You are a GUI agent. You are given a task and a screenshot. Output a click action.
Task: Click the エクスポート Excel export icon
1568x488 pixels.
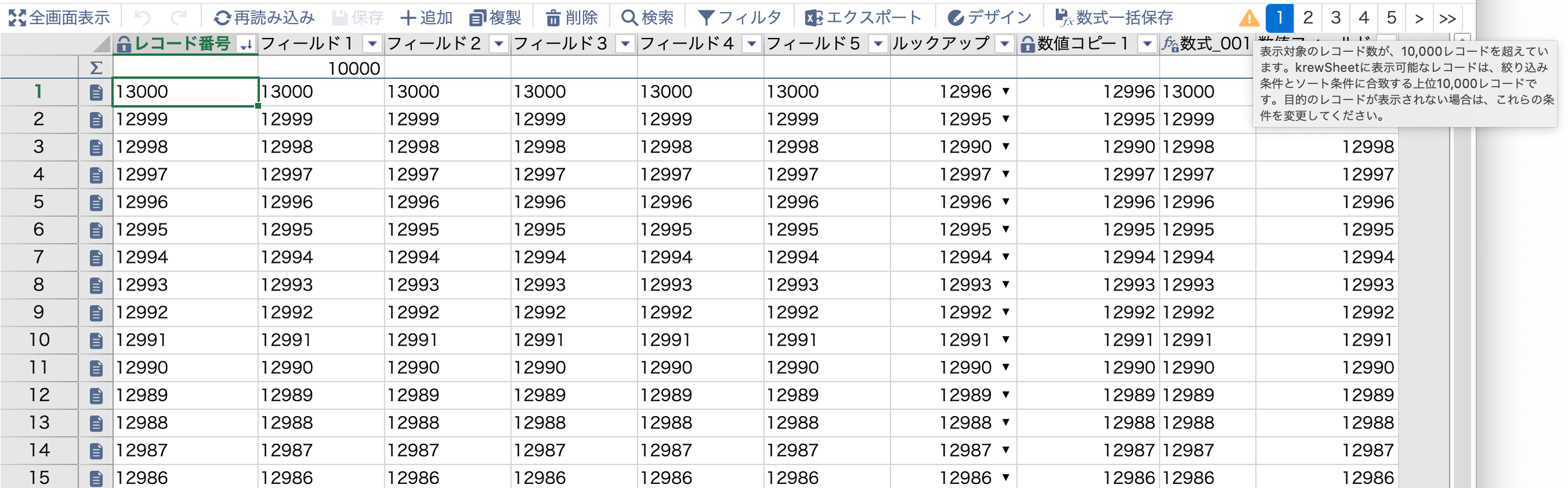814,18
